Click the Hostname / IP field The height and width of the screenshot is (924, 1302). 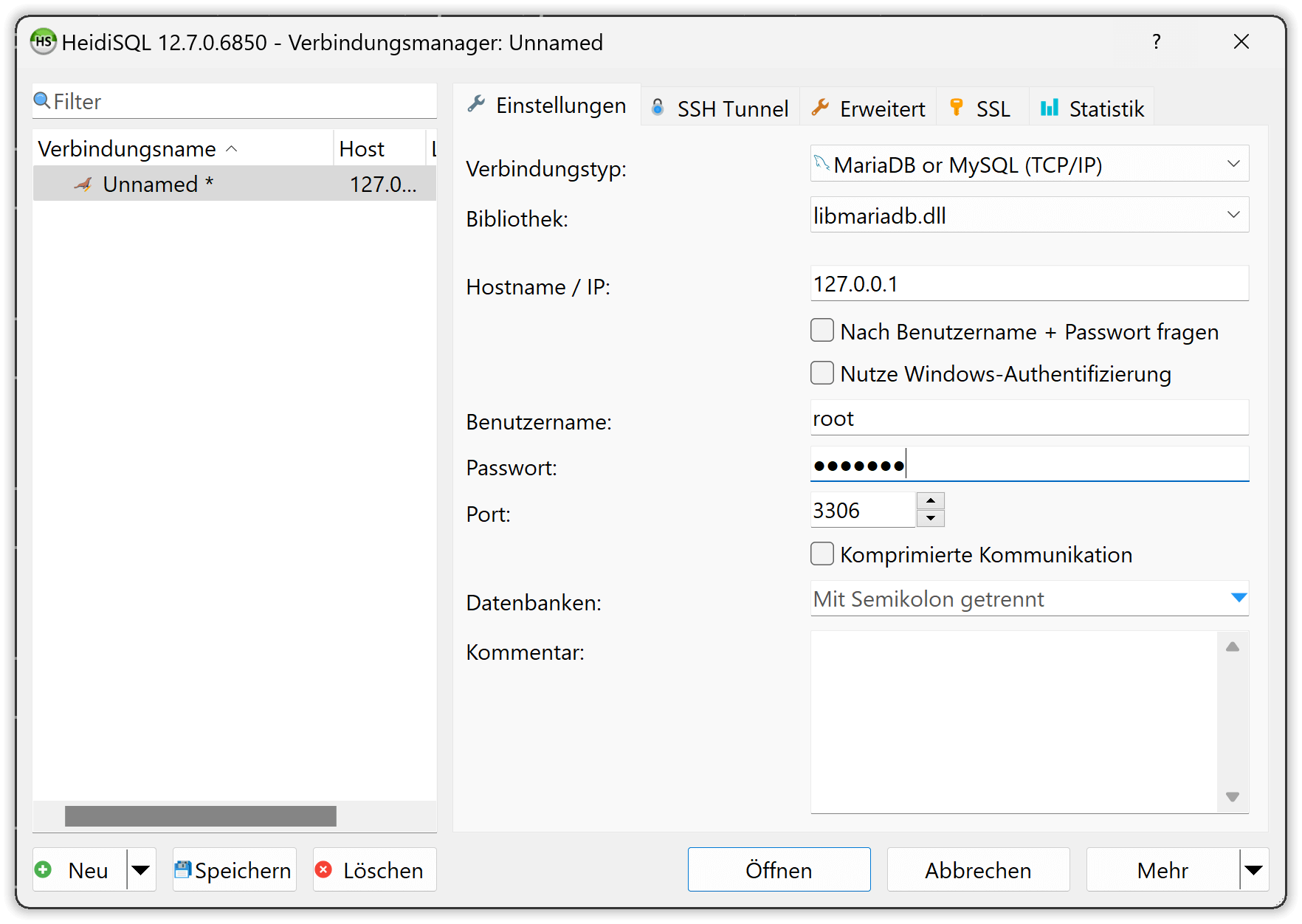click(x=1030, y=283)
